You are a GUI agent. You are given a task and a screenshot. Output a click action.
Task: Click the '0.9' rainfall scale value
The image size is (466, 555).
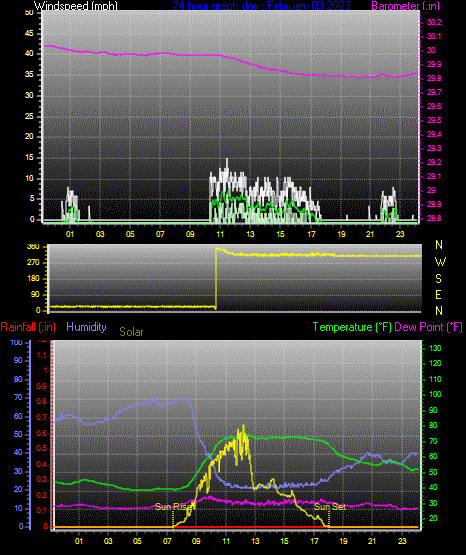point(42,386)
